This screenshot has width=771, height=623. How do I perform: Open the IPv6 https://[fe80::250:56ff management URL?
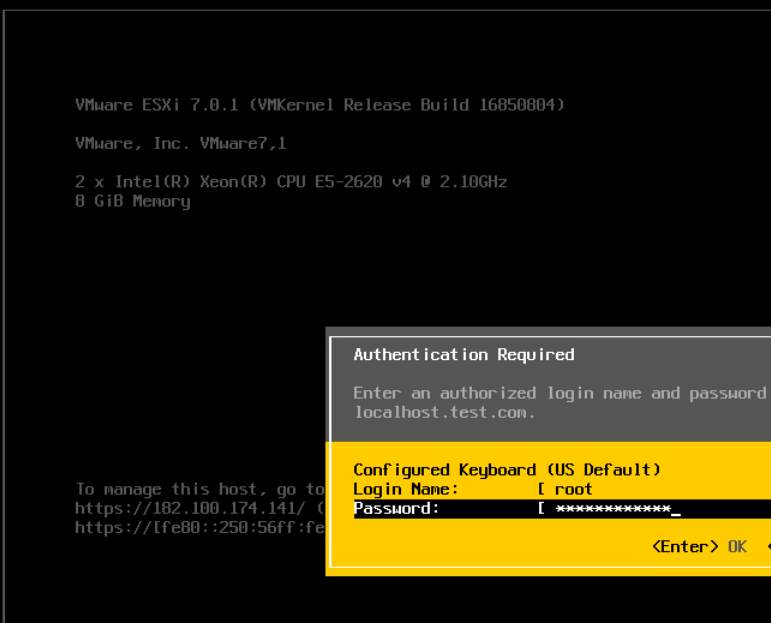[200, 527]
